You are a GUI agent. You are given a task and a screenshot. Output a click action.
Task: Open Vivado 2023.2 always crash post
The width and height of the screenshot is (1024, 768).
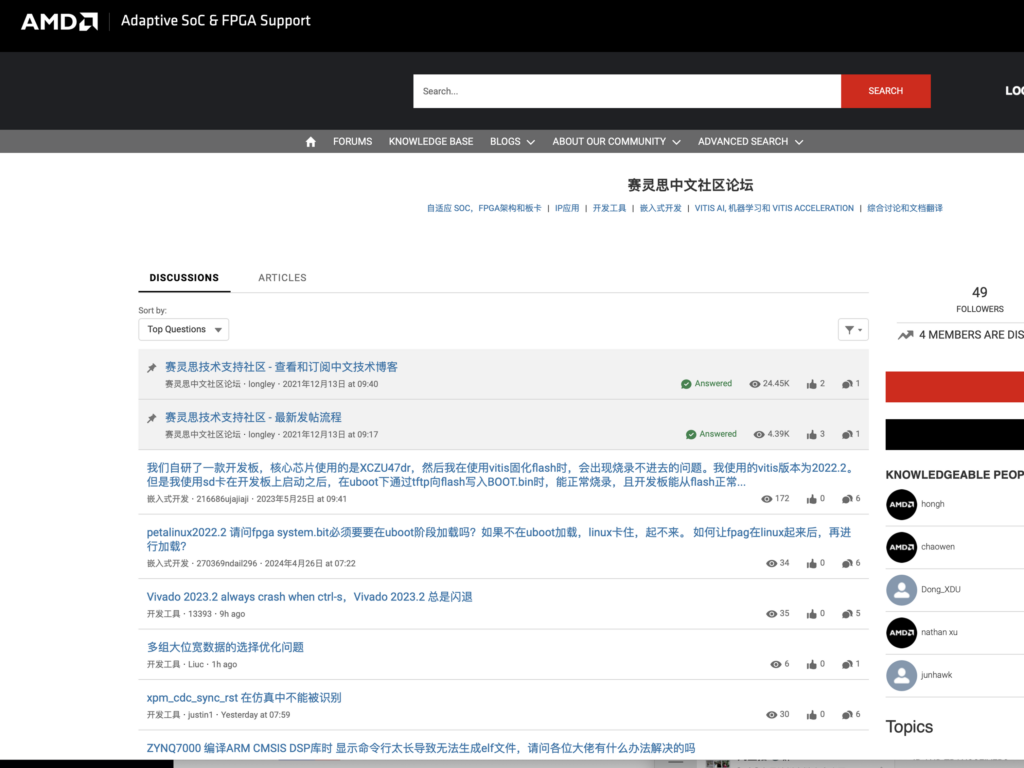click(310, 597)
